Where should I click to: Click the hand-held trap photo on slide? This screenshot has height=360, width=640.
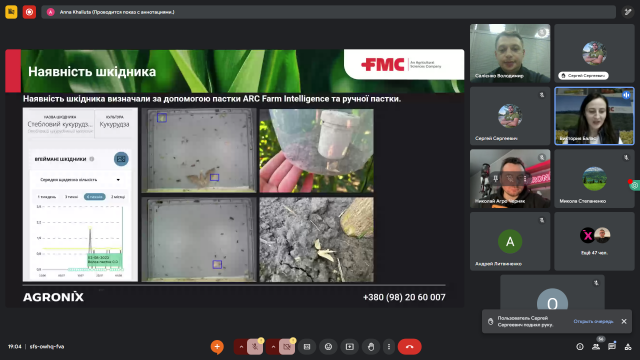(x=316, y=150)
